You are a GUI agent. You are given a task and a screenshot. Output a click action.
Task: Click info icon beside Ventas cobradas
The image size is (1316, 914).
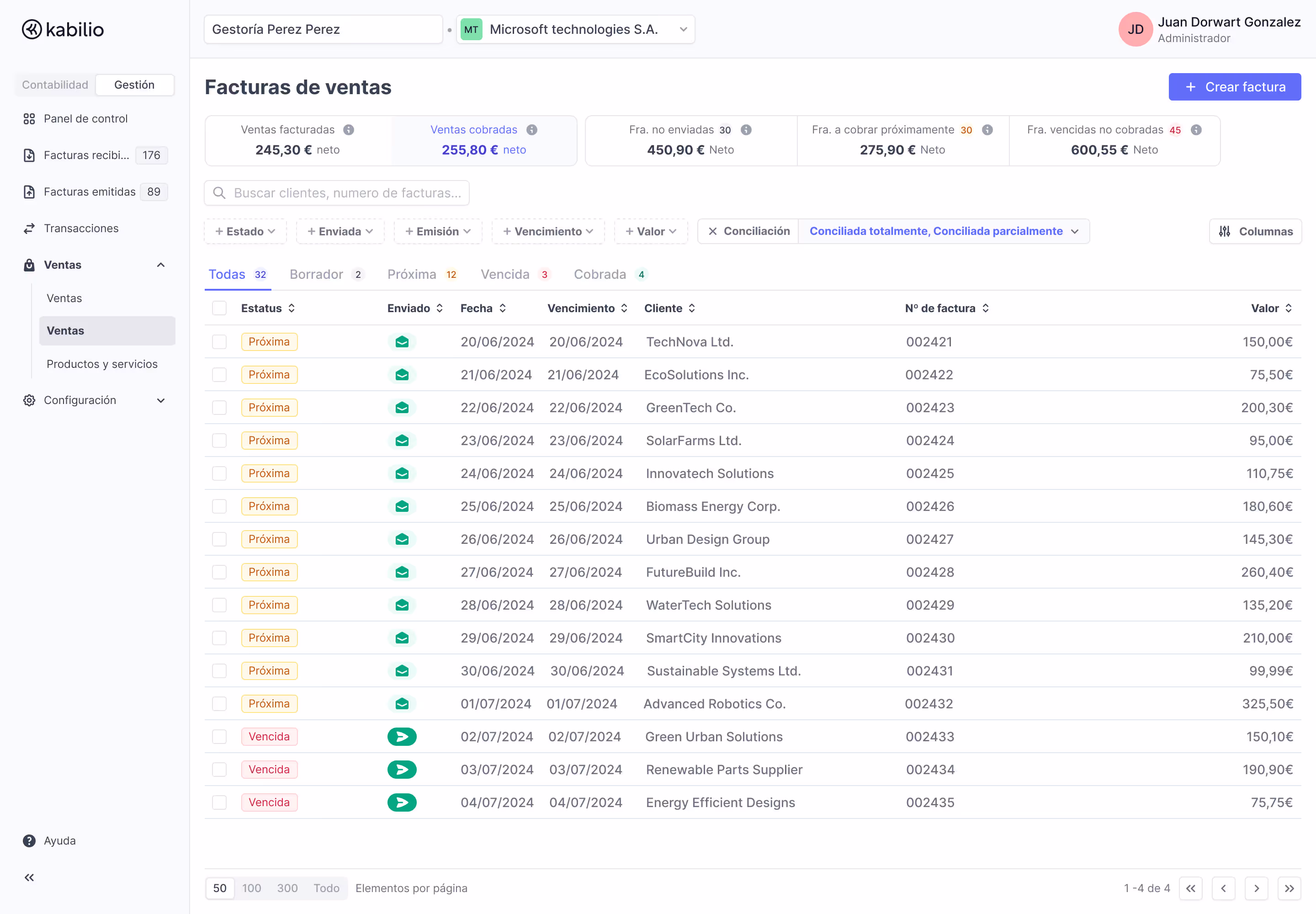coord(532,130)
